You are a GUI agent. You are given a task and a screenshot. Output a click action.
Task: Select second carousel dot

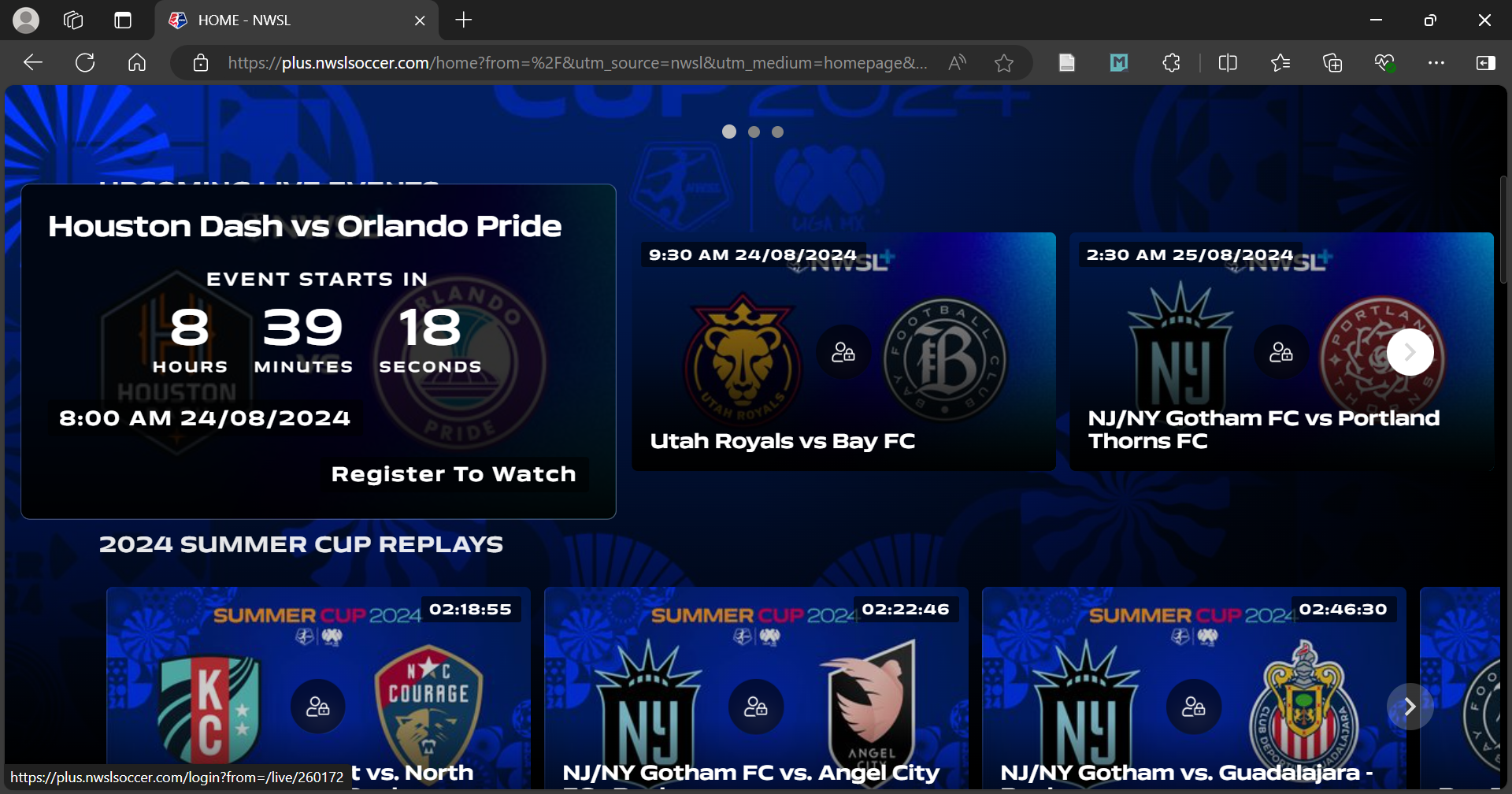754,132
